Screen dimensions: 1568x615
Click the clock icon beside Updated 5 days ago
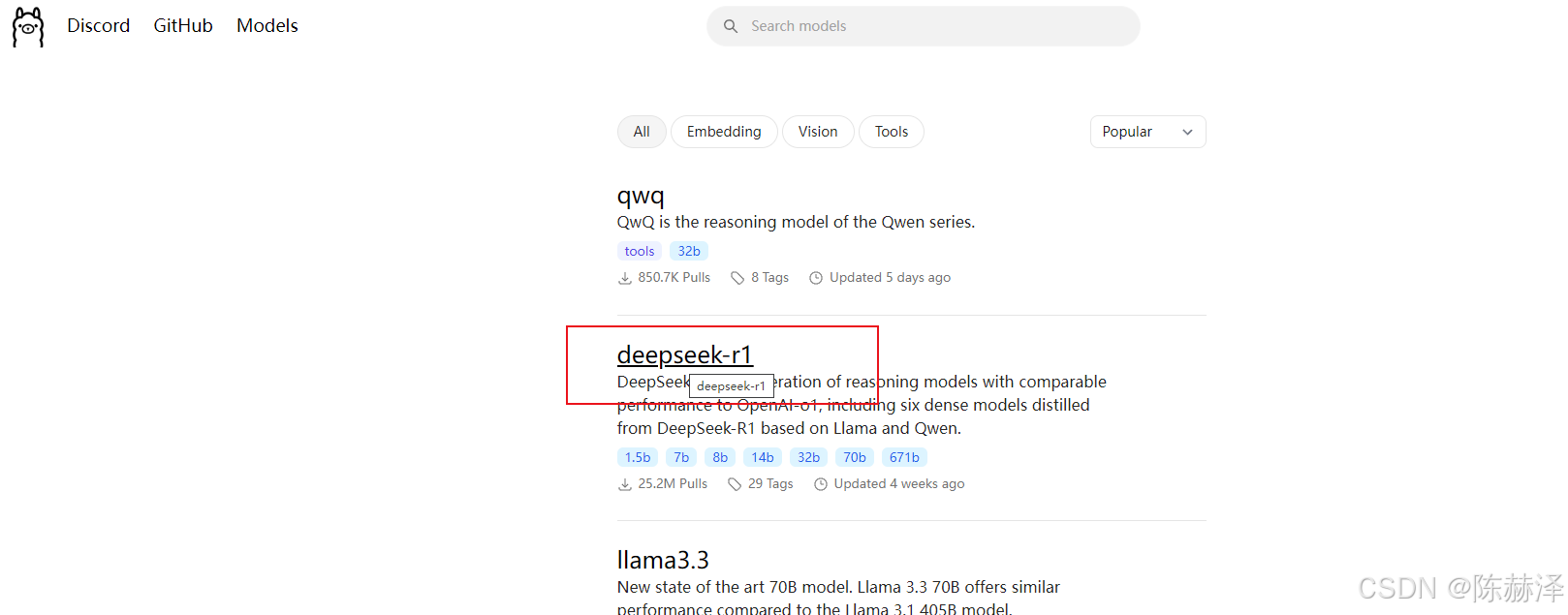tap(816, 278)
